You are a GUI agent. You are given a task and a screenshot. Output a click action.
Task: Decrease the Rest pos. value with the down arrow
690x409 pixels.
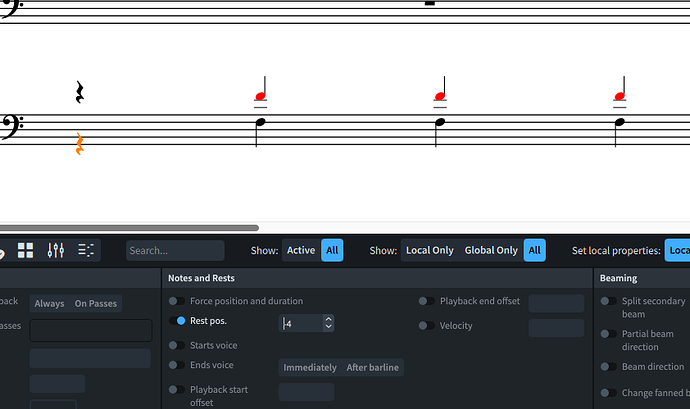point(328,327)
